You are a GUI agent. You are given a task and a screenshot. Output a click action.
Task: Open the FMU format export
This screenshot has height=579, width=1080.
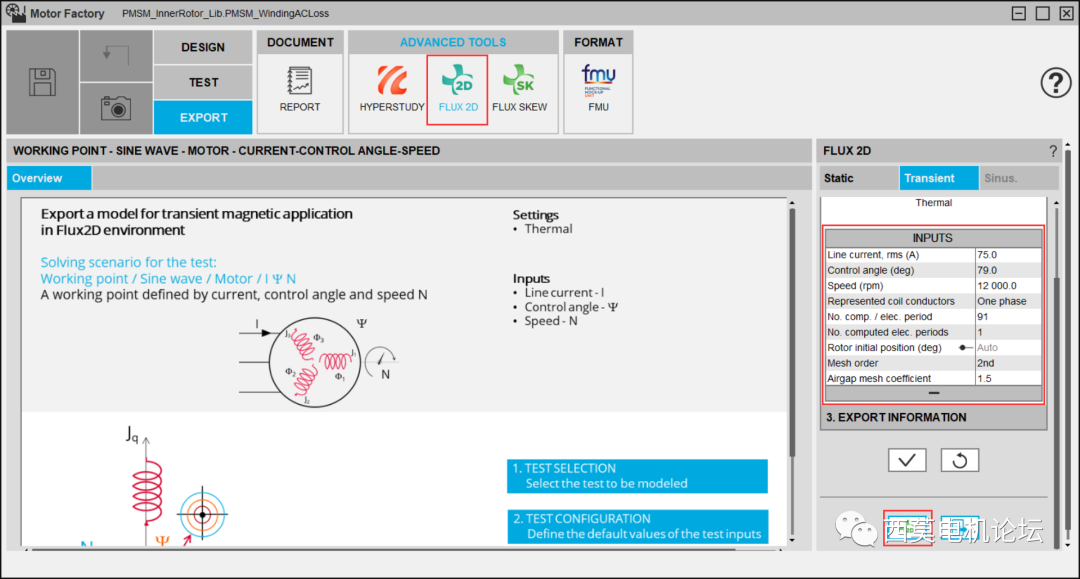tap(598, 90)
